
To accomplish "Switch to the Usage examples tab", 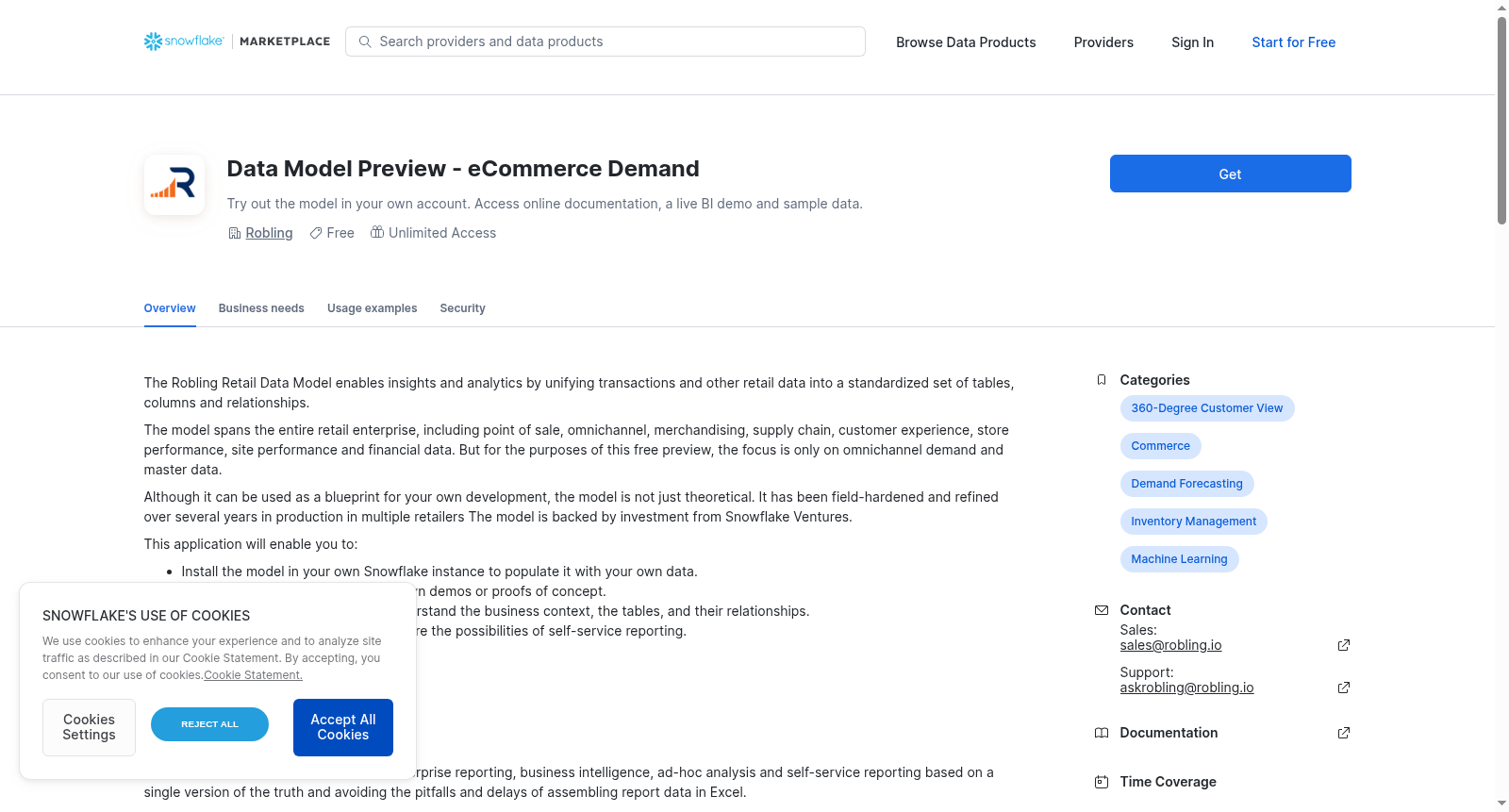I will point(372,308).
